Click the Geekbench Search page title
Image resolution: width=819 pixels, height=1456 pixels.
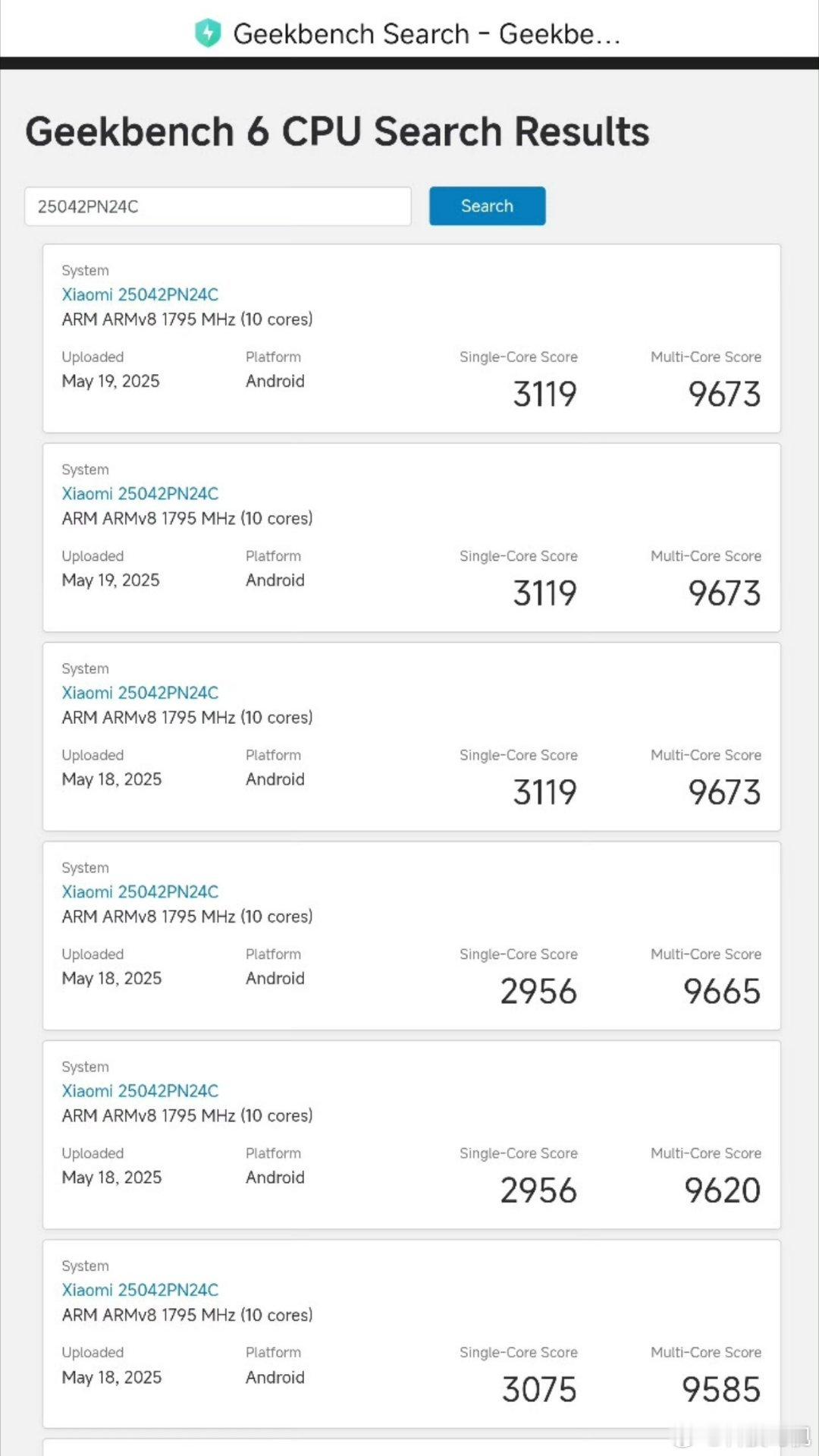pyautogui.click(x=427, y=34)
